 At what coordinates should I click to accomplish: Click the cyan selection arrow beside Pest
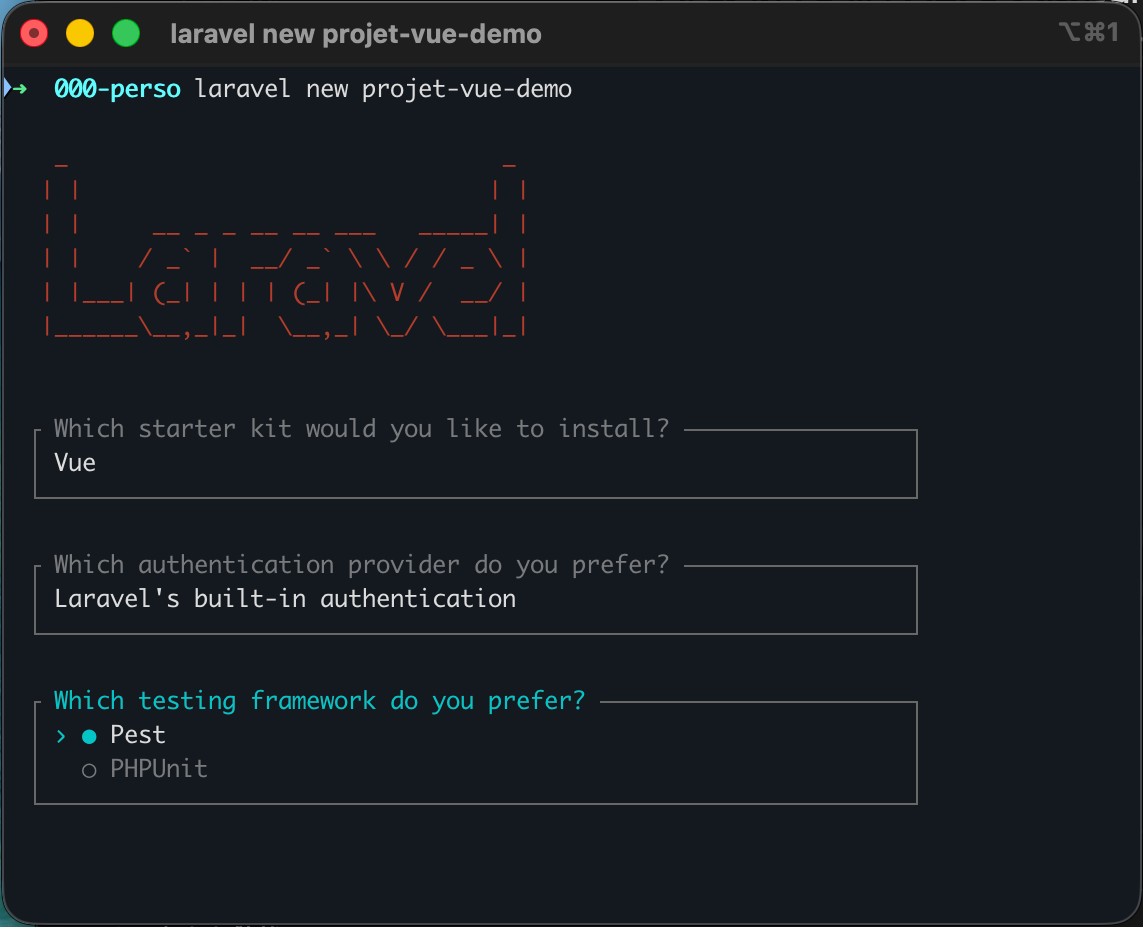pos(61,736)
